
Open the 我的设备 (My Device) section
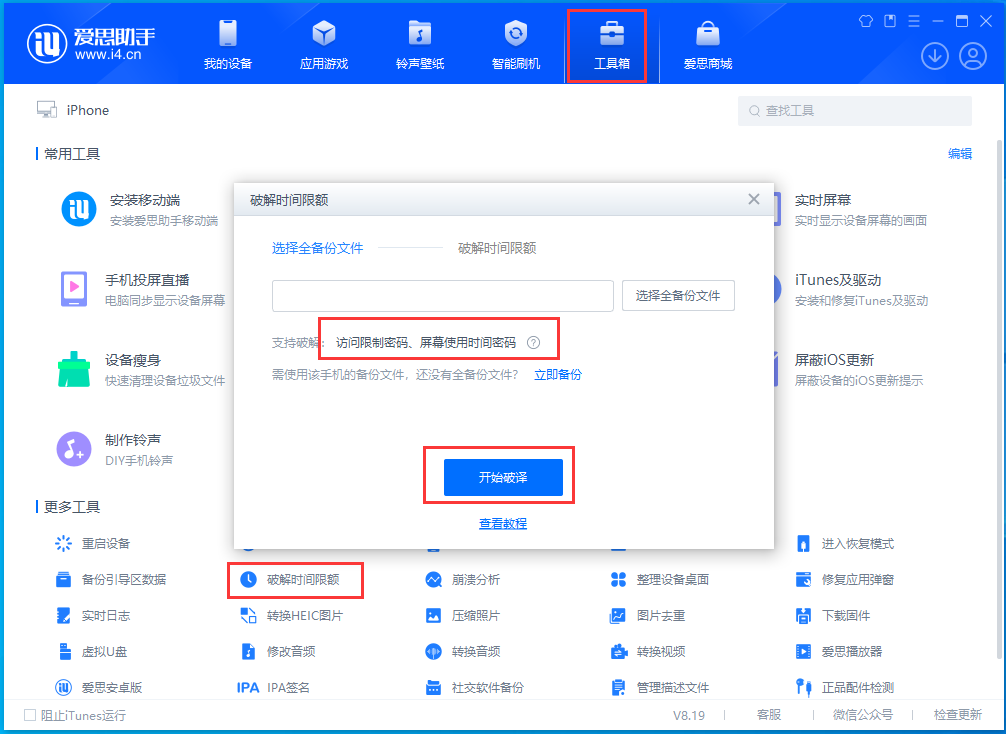tap(228, 44)
